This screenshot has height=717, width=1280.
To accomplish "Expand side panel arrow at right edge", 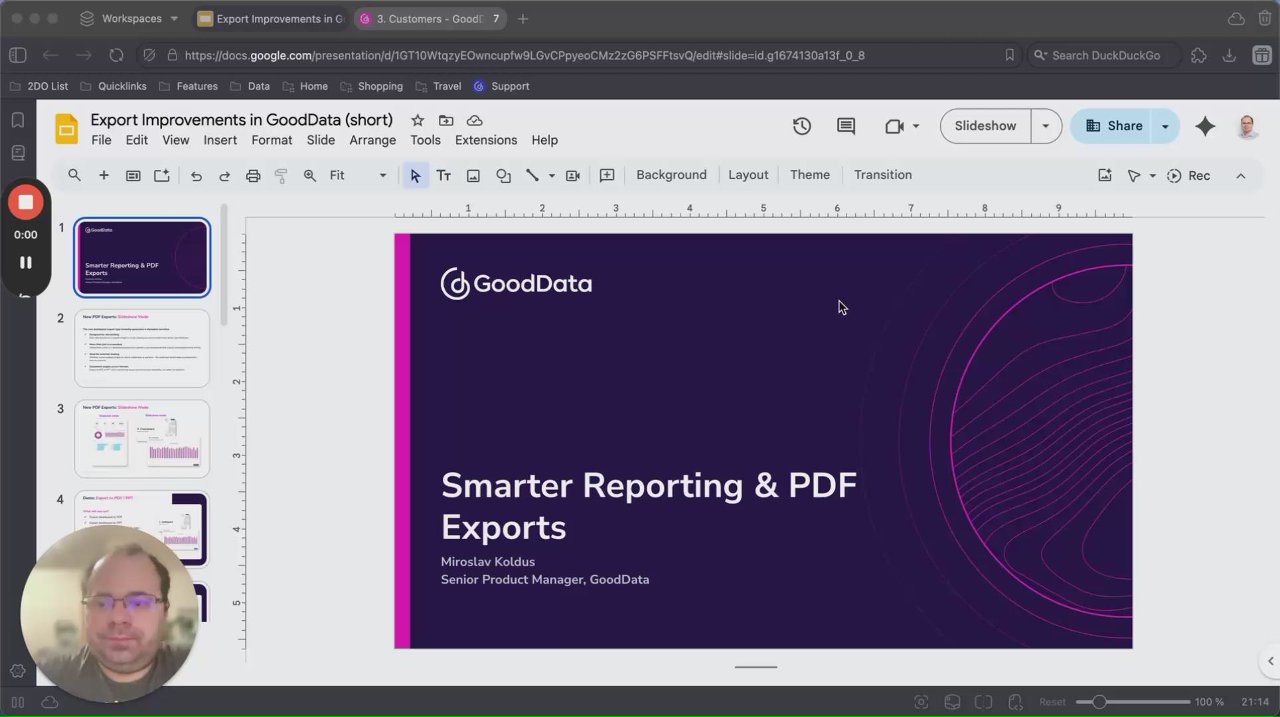I will (x=1270, y=661).
